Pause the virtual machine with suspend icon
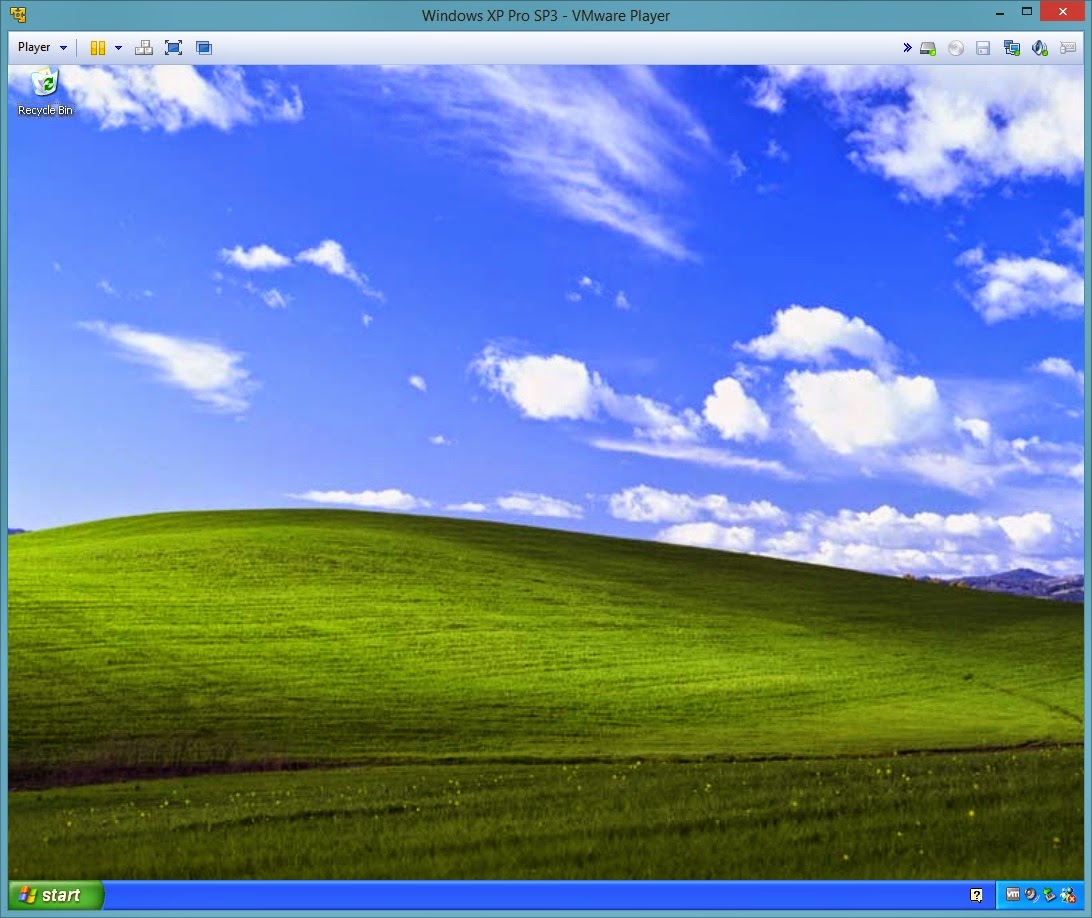Screen dimensions: 1092x918 point(98,47)
